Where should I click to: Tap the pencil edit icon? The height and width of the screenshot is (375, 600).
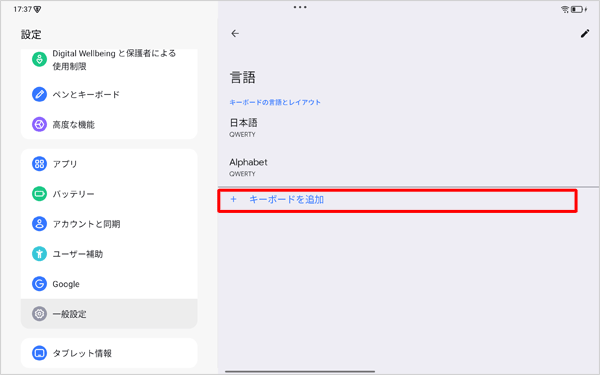point(585,34)
